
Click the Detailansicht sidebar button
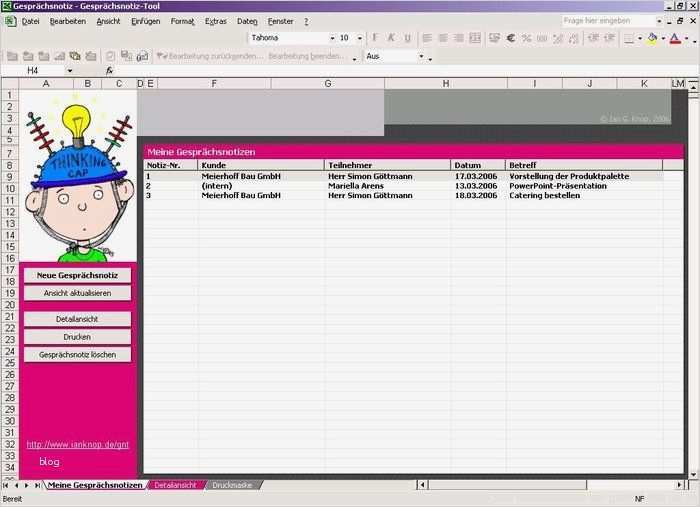pyautogui.click(x=77, y=319)
